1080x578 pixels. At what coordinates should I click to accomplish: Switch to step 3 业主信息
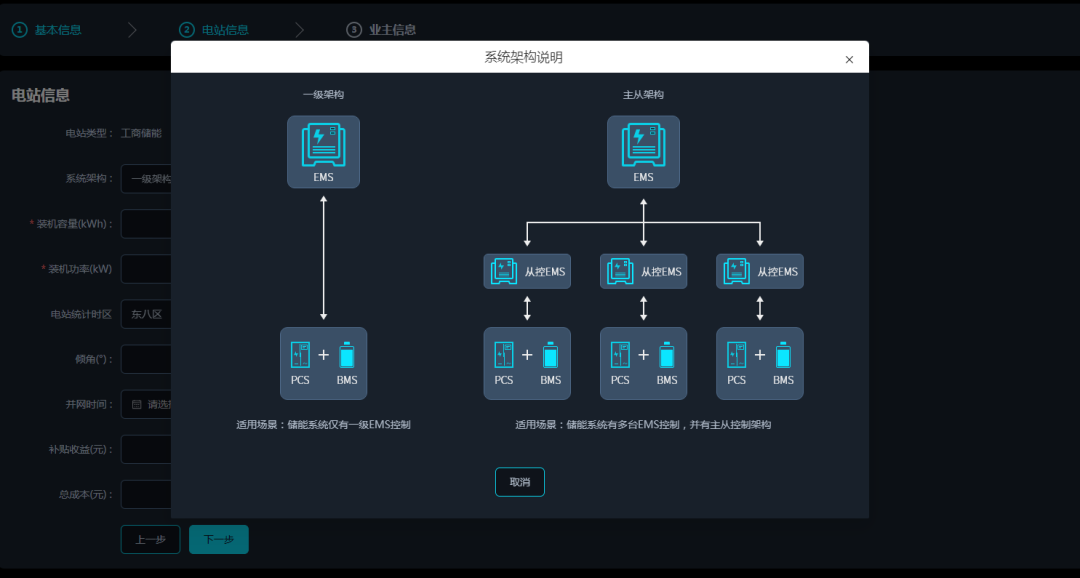coord(381,30)
